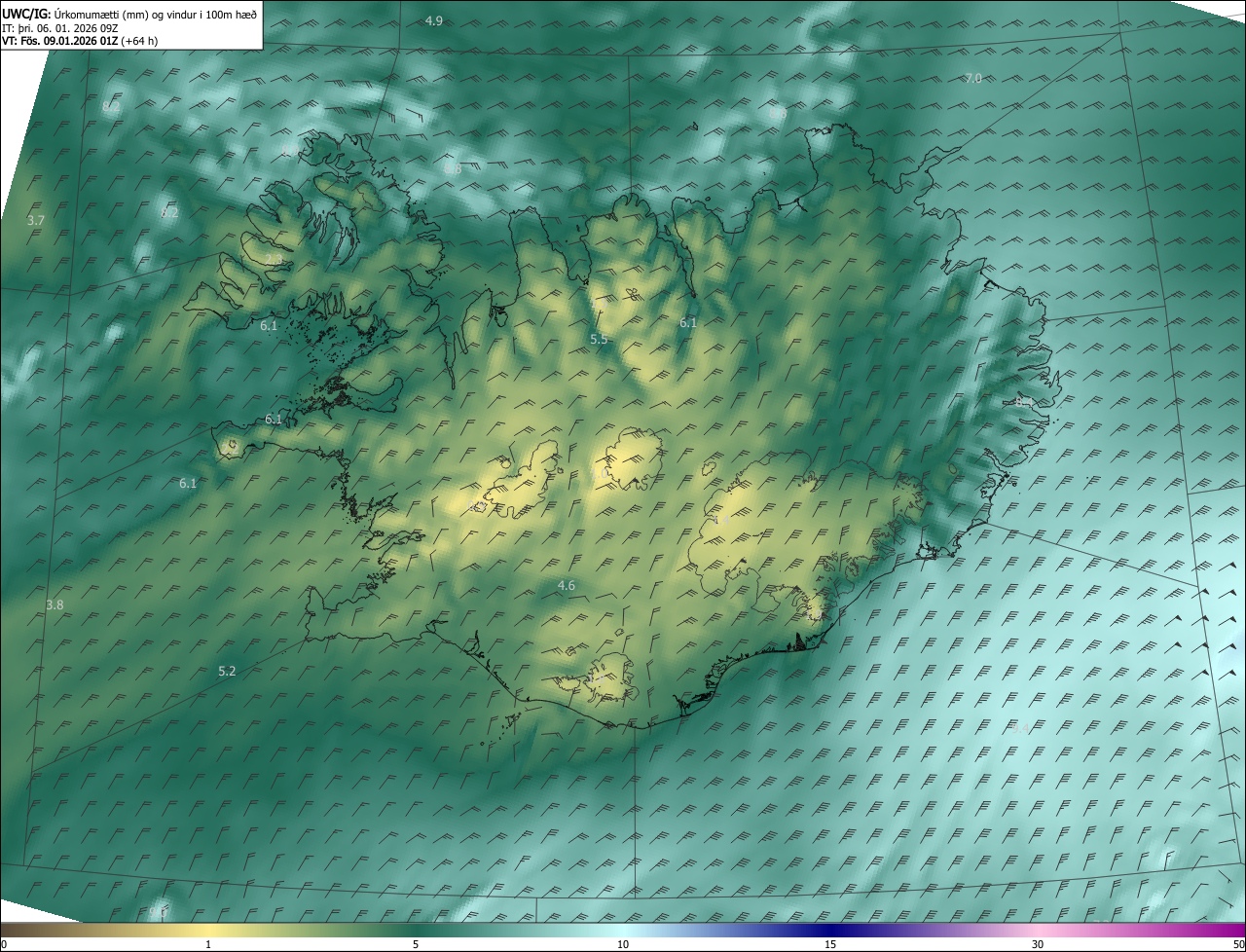1246x952 pixels.
Task: Click the colour scale tick labelled 0
Action: [x=4, y=945]
